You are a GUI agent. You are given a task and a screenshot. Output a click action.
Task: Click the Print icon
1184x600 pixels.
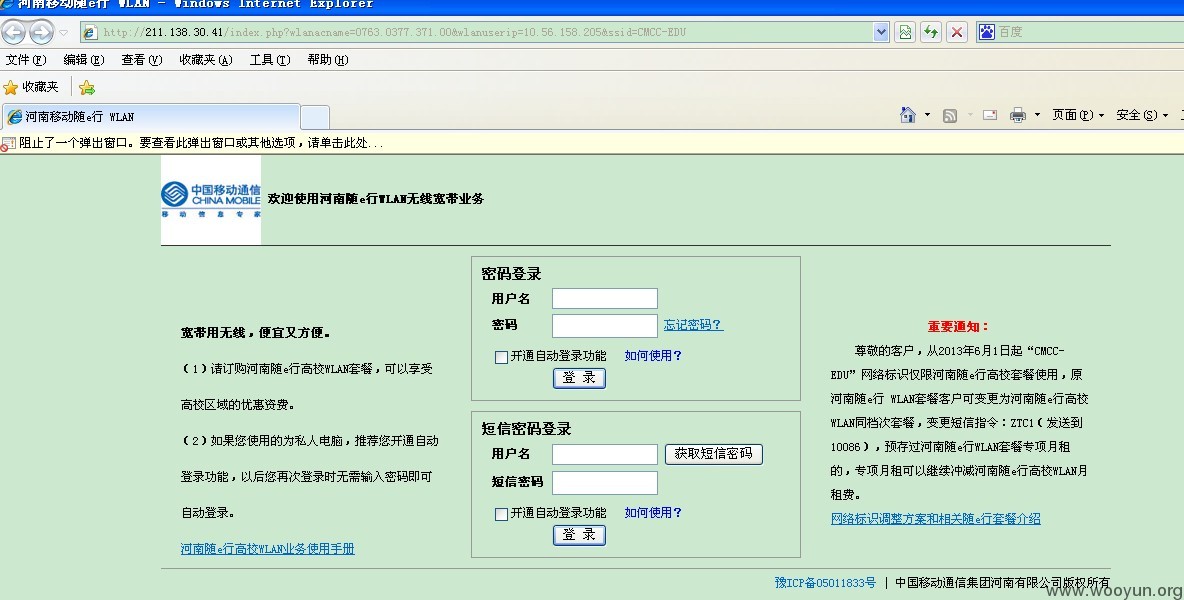pos(1018,115)
